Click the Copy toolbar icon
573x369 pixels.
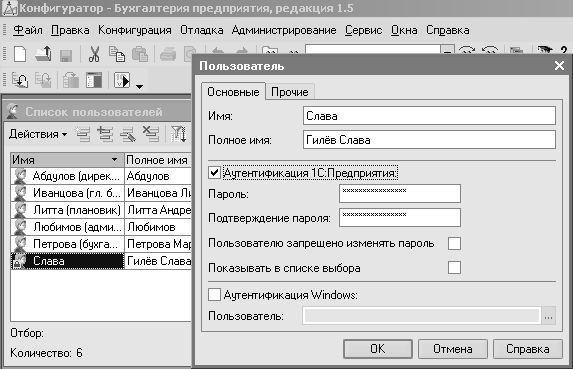coord(117,54)
